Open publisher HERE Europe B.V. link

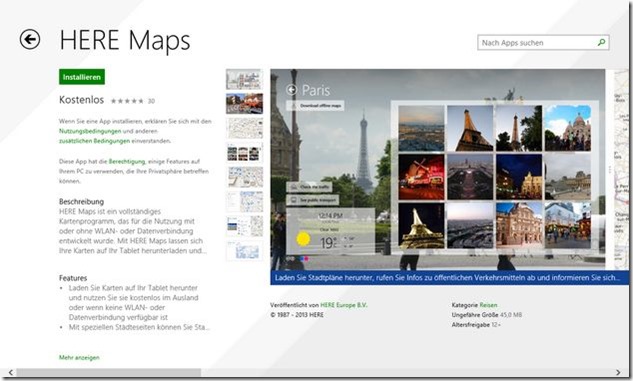344,305
